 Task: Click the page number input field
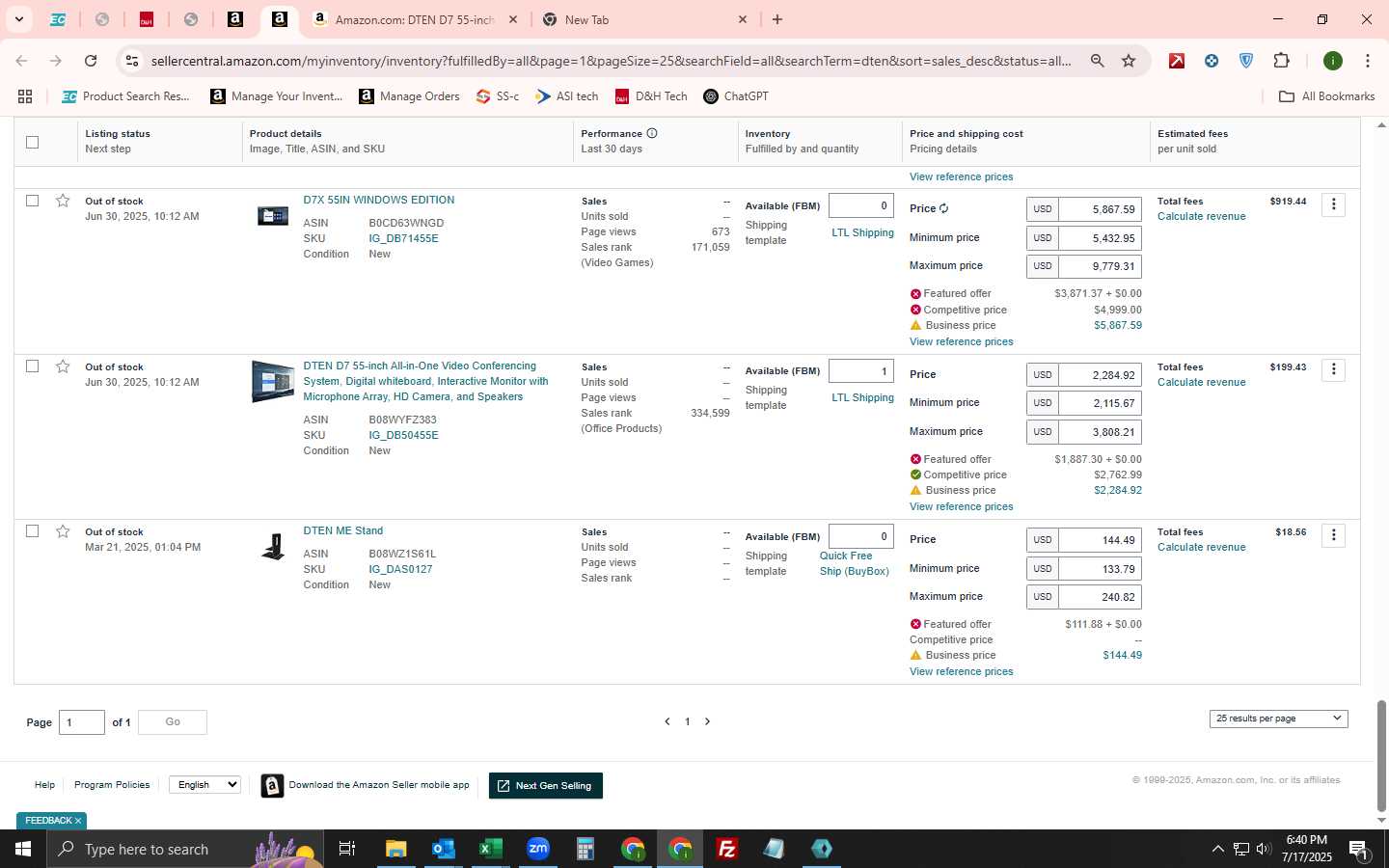[82, 722]
